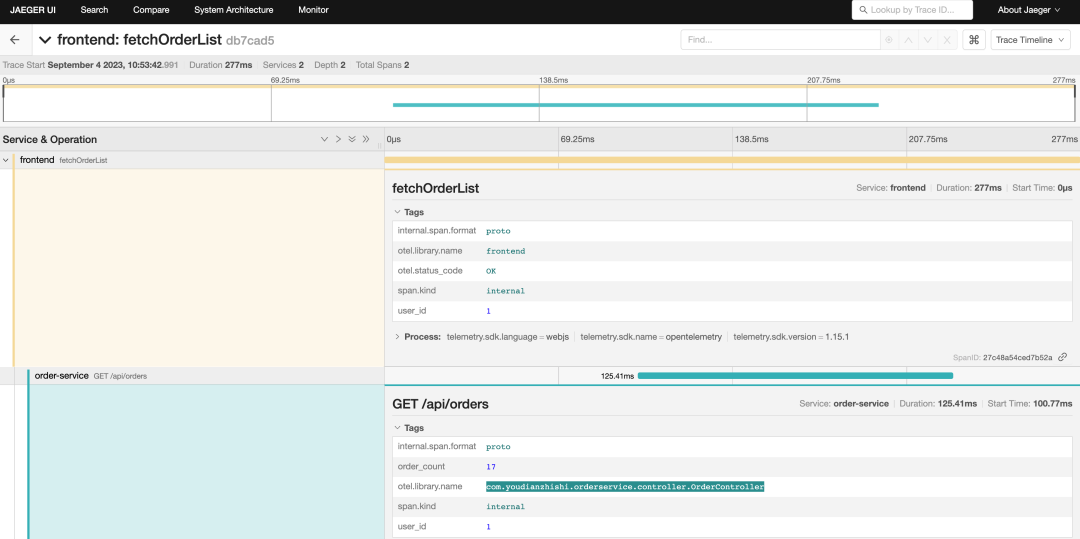This screenshot has width=1080, height=539.
Task: Click highlighted OrderController library name value
Action: 625,487
